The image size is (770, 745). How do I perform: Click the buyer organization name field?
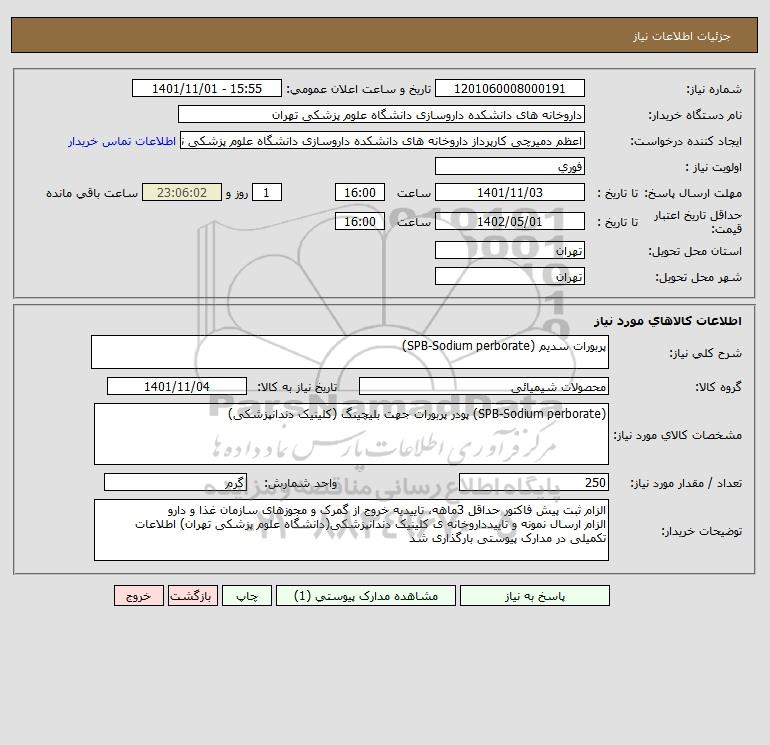click(x=381, y=114)
